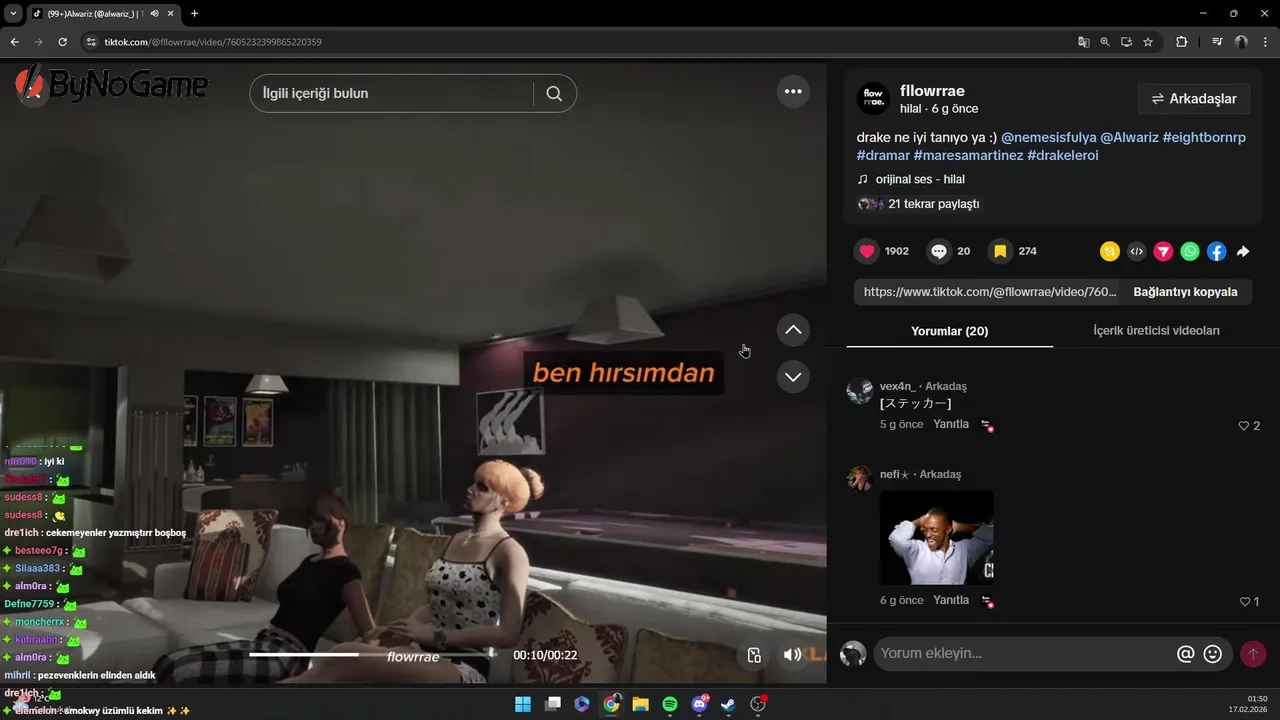Go back in Chrome
The height and width of the screenshot is (720, 1280).
[14, 42]
